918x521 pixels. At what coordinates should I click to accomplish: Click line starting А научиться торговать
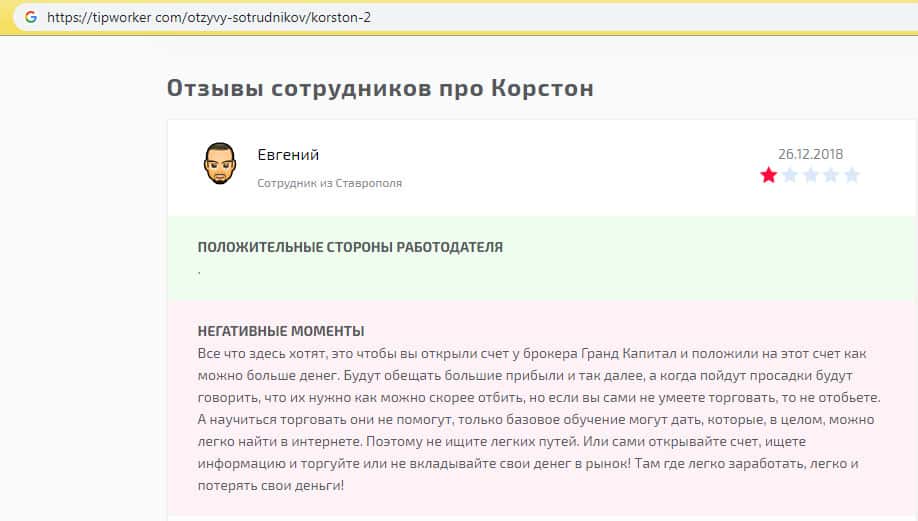pos(536,420)
